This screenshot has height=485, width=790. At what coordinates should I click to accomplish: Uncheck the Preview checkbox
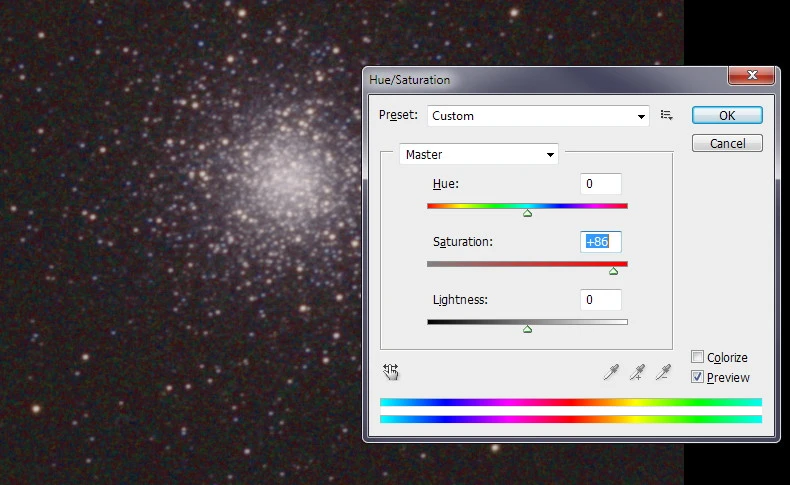tap(698, 377)
